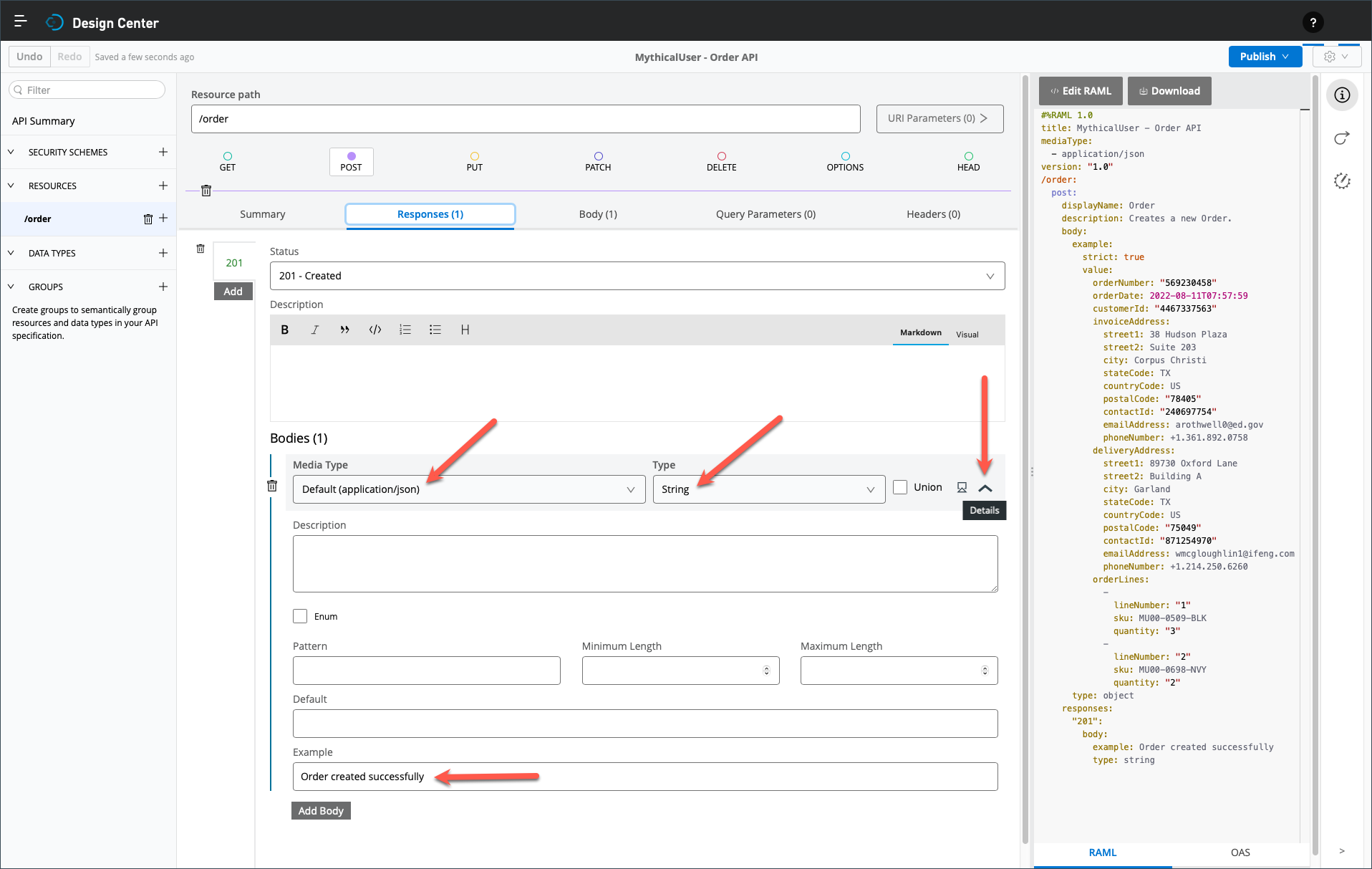This screenshot has width=1372, height=869.
Task: Select the DELETE method
Action: 721,162
